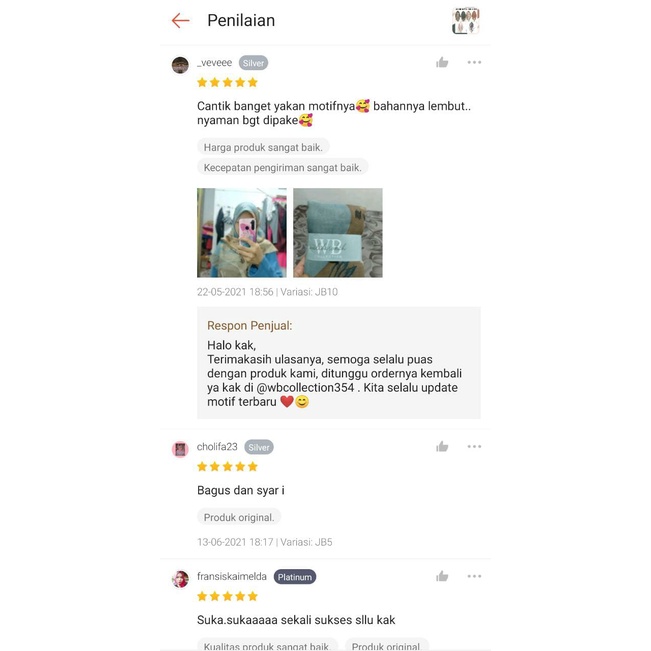
Task: View _veveee's profile avatar
Action: pyautogui.click(x=180, y=65)
